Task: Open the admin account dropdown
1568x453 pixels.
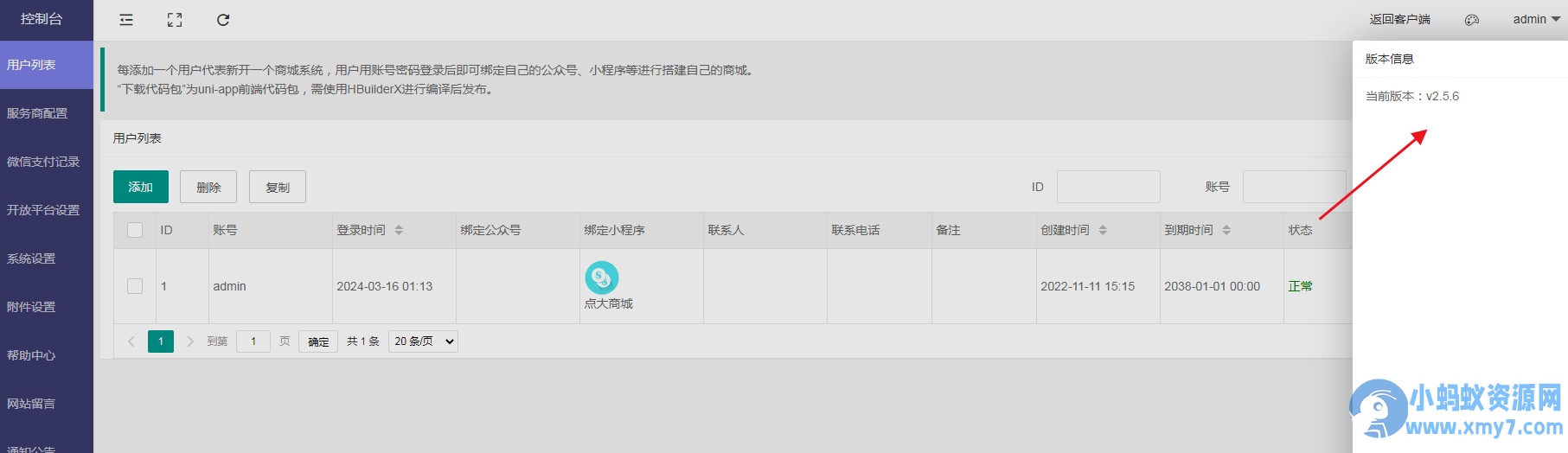Action: pos(1537,19)
